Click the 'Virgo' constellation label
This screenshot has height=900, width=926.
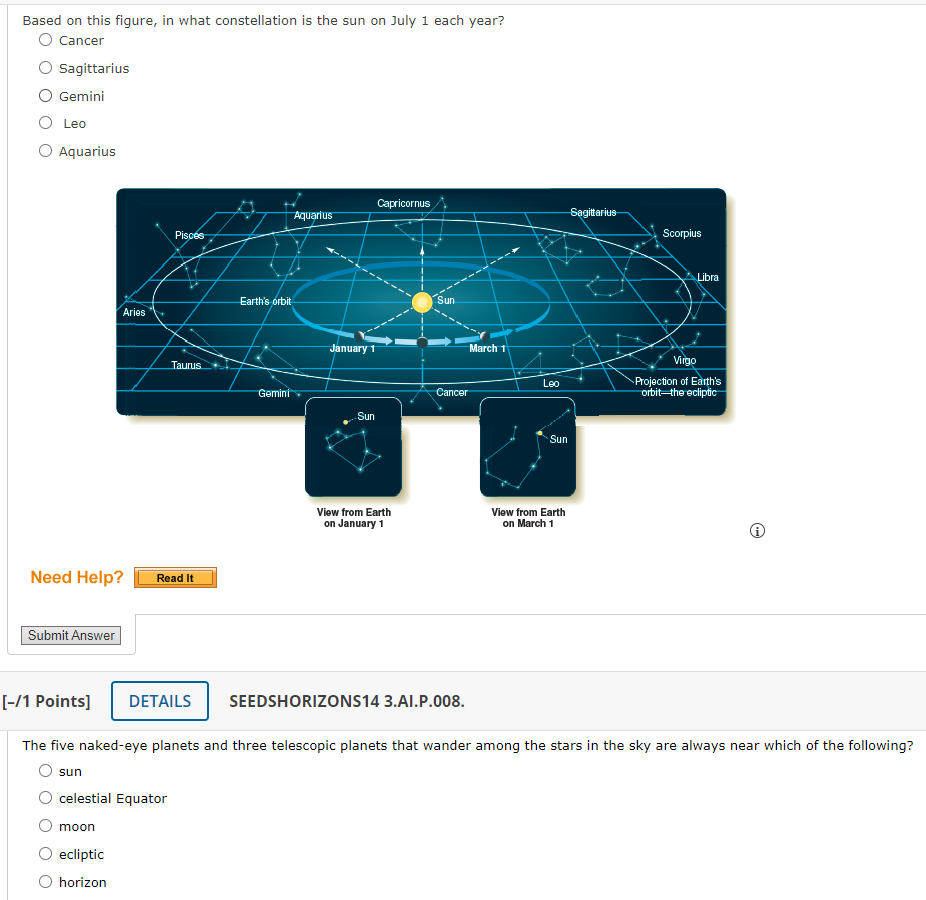[x=684, y=360]
